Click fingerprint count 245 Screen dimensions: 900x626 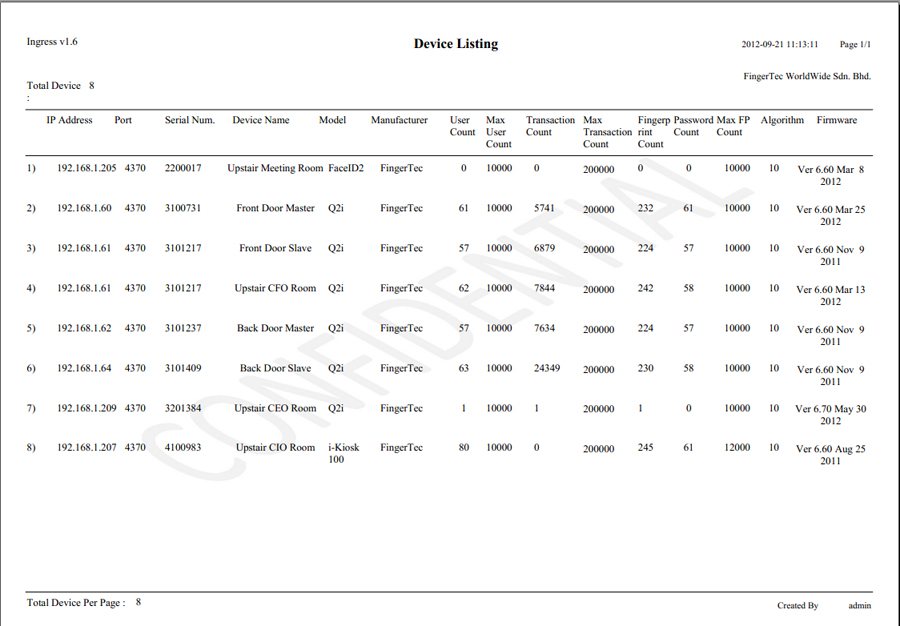646,448
